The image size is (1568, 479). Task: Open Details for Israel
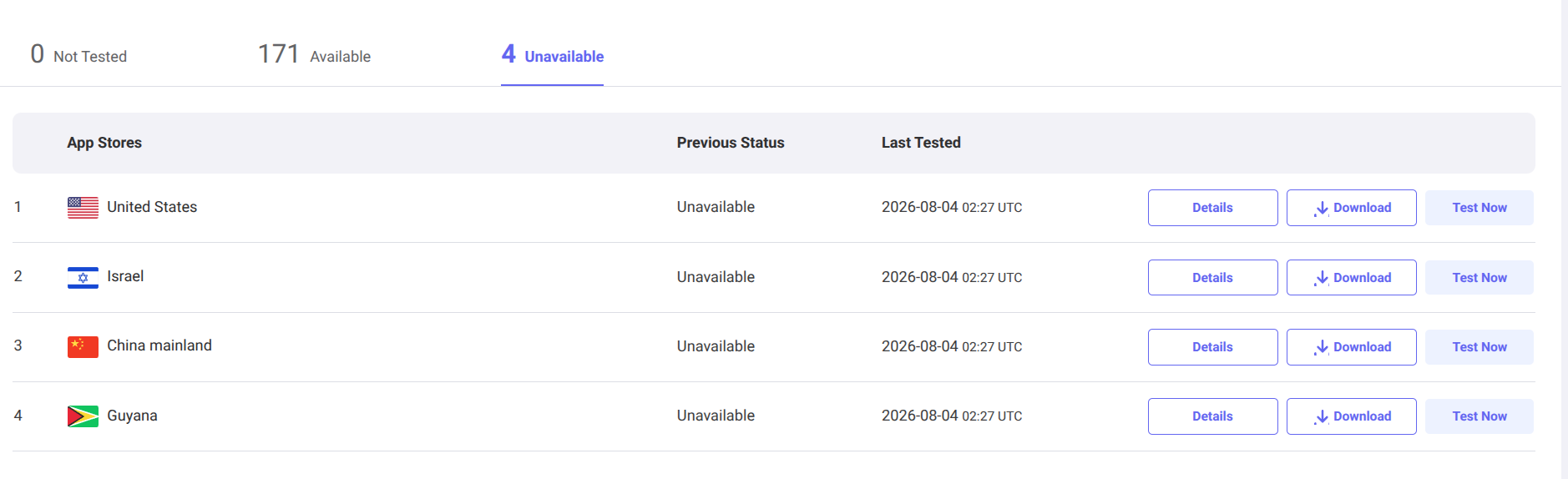(x=1212, y=278)
